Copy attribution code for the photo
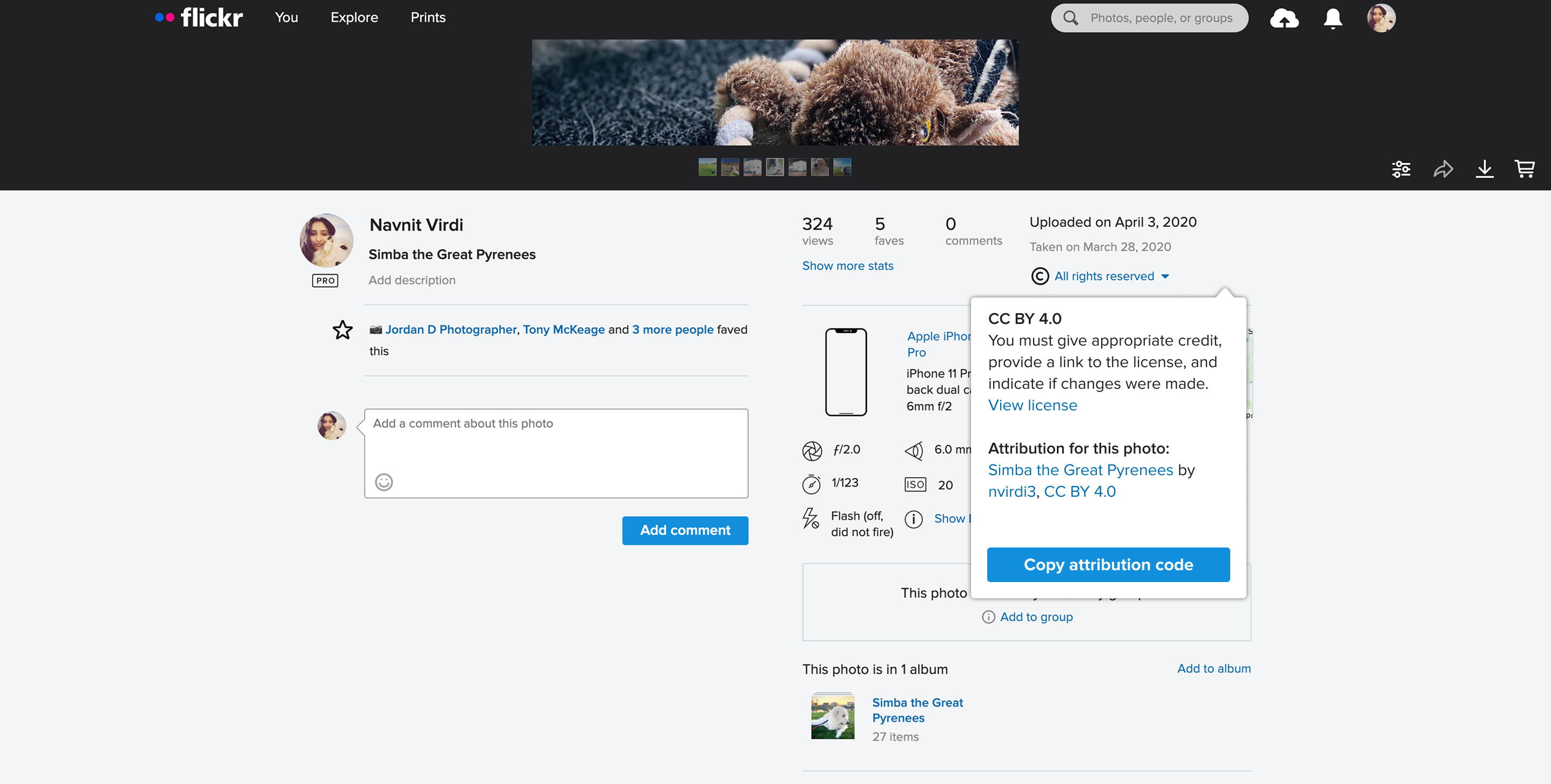This screenshot has width=1551, height=784. click(1108, 564)
